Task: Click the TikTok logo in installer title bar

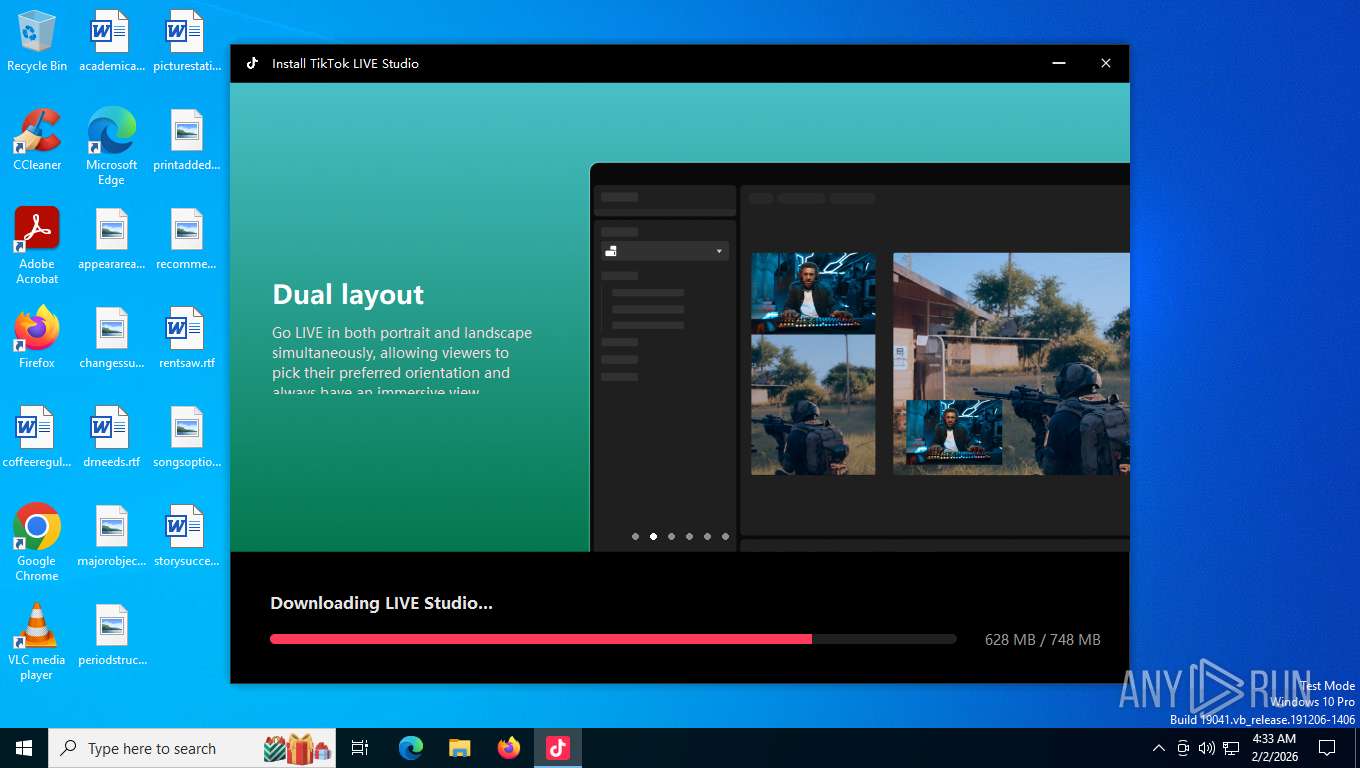Action: click(252, 63)
